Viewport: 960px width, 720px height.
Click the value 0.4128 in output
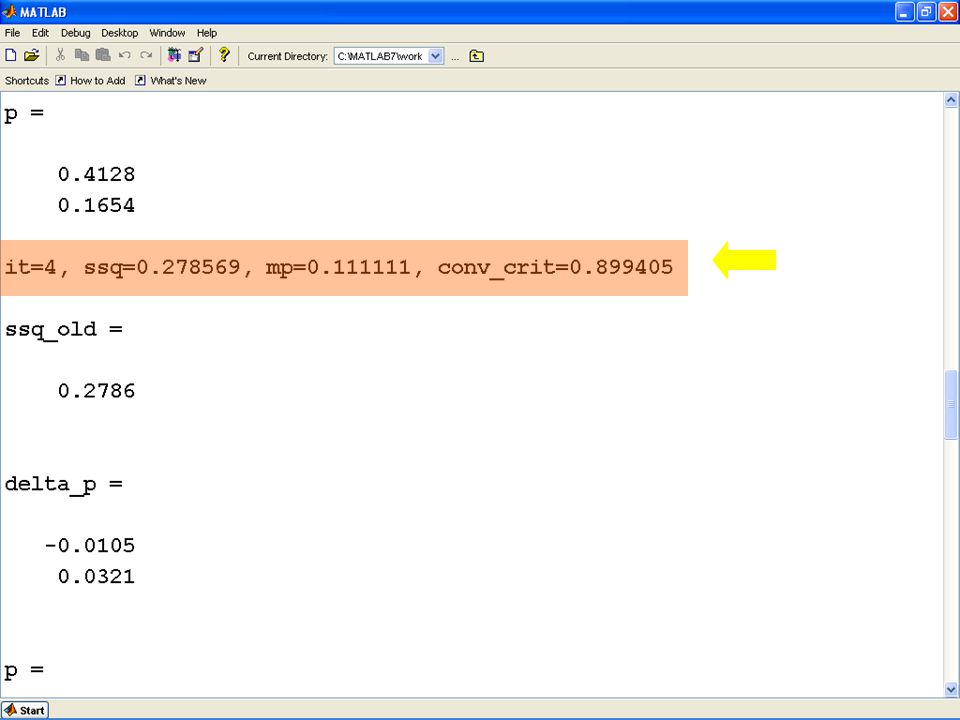pyautogui.click(x=96, y=174)
